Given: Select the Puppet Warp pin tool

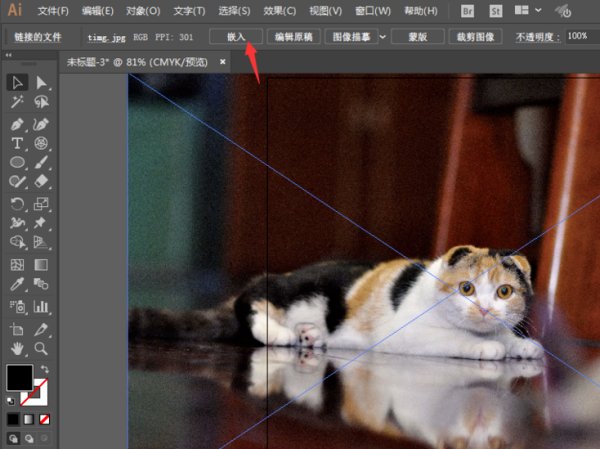Looking at the screenshot, I should tap(41, 223).
